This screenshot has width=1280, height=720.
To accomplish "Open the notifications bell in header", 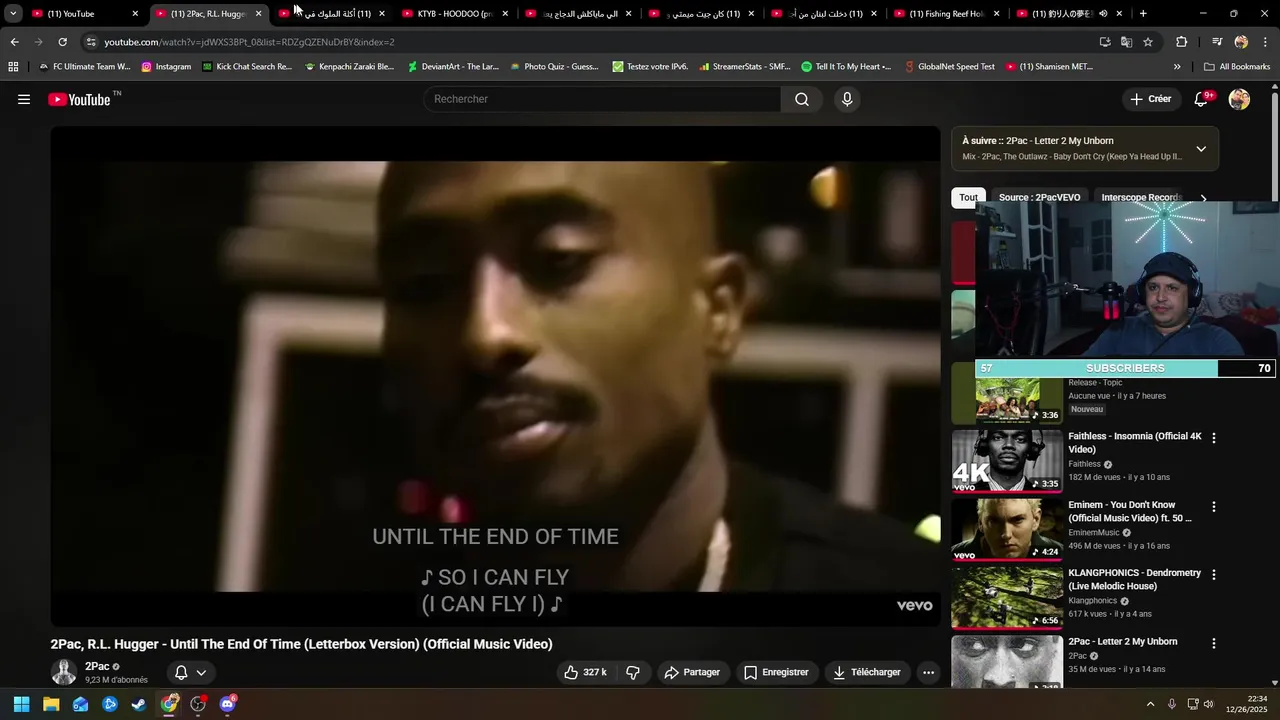I will 1201,99.
